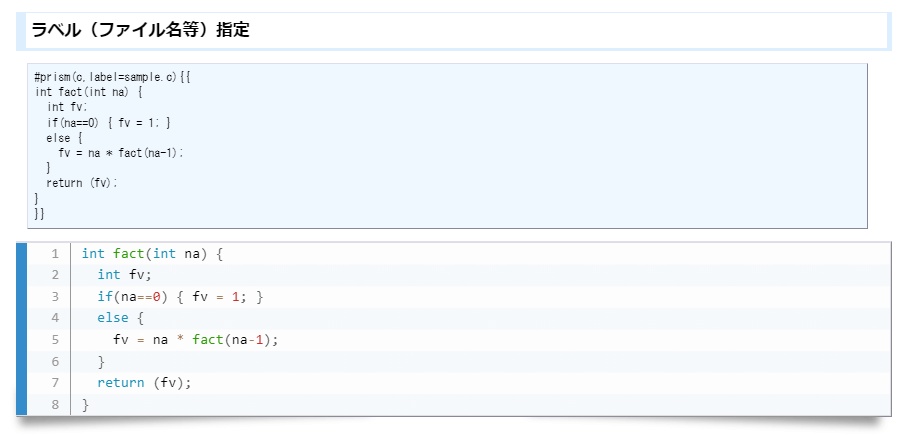Click the highlighted "fv = na * fact(na-1);" line
Viewport: 910px width, 435px height.
[195, 340]
